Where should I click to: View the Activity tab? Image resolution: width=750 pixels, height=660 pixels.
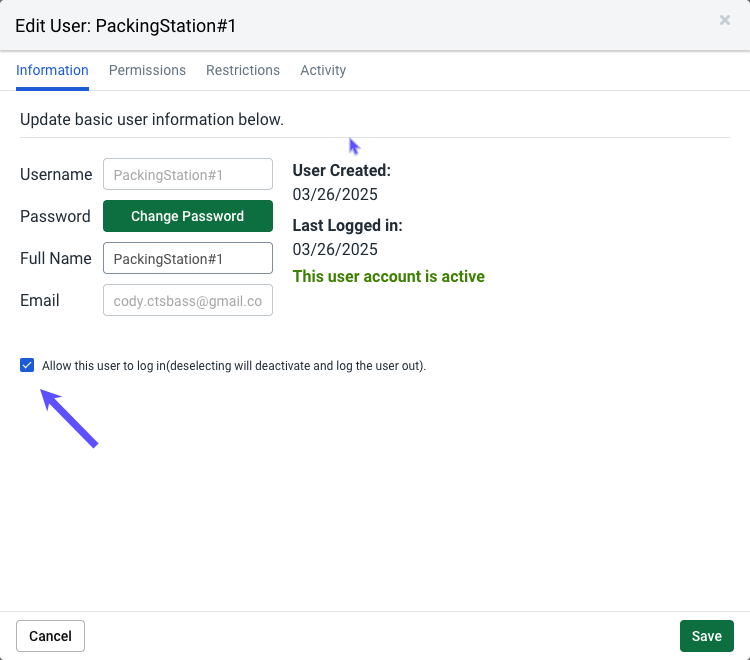click(x=323, y=70)
